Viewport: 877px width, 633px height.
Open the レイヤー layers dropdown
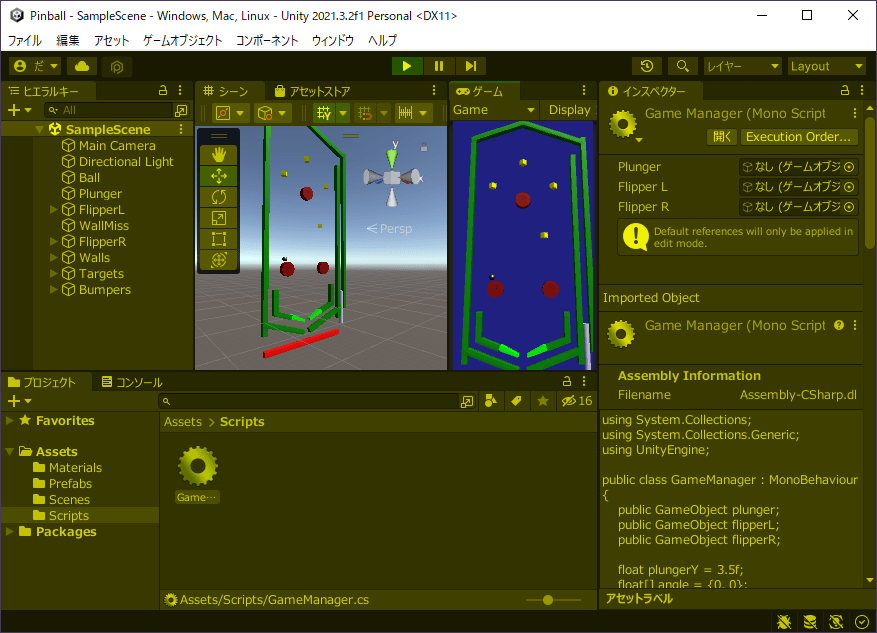[742, 67]
